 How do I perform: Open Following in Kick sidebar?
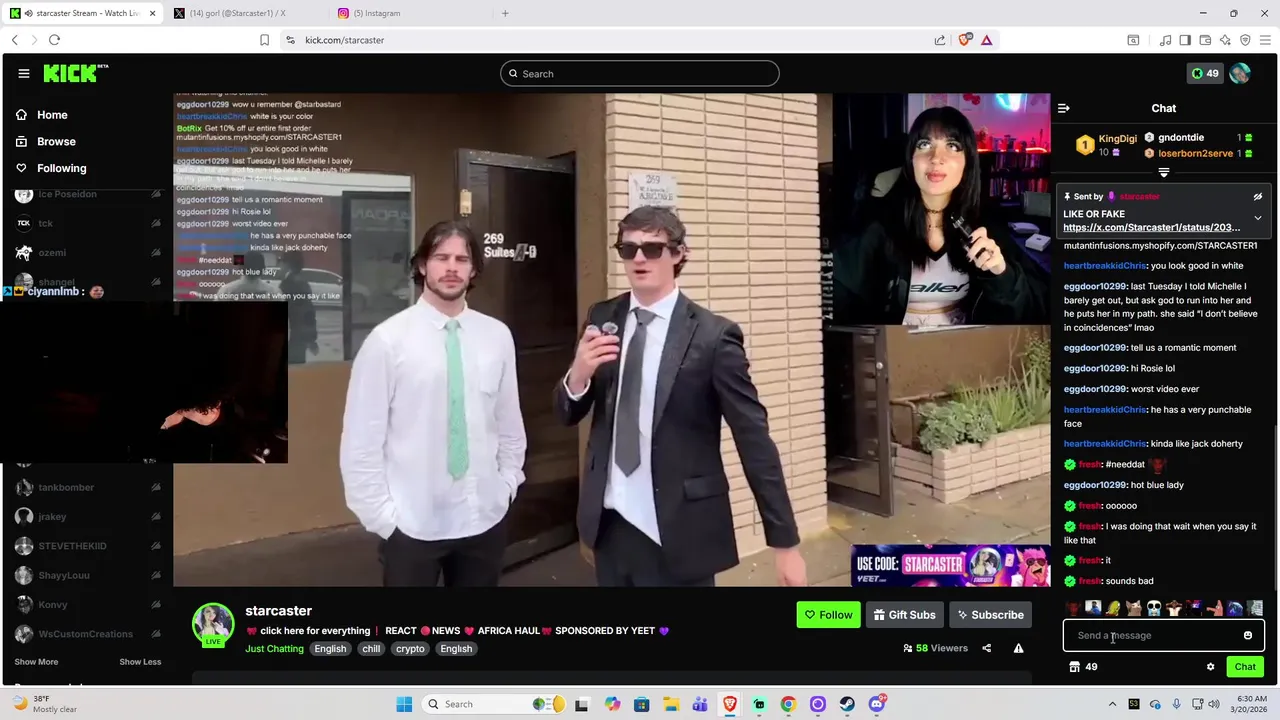(62, 168)
